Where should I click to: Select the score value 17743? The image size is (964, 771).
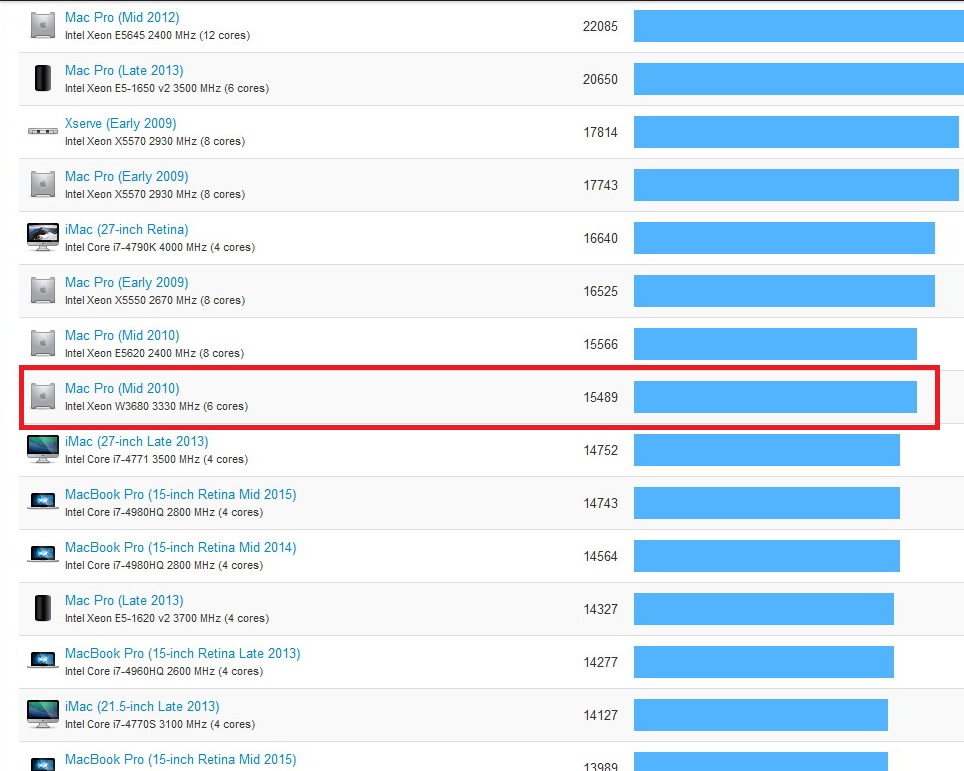coord(600,185)
